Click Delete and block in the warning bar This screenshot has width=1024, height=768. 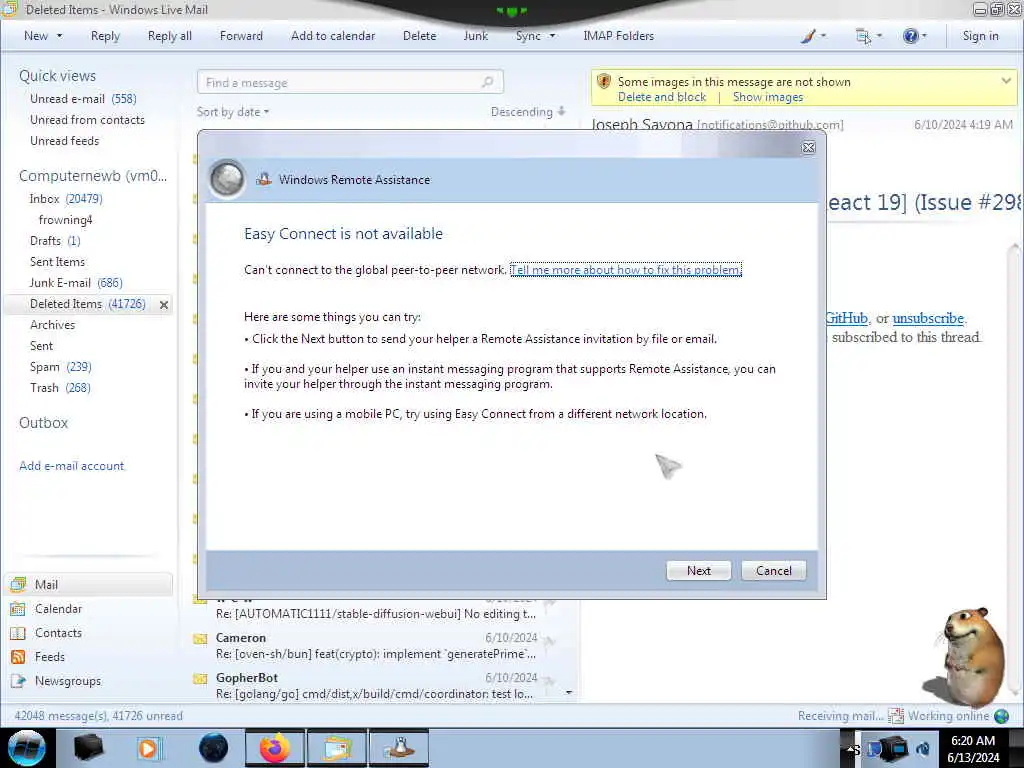pyautogui.click(x=662, y=97)
